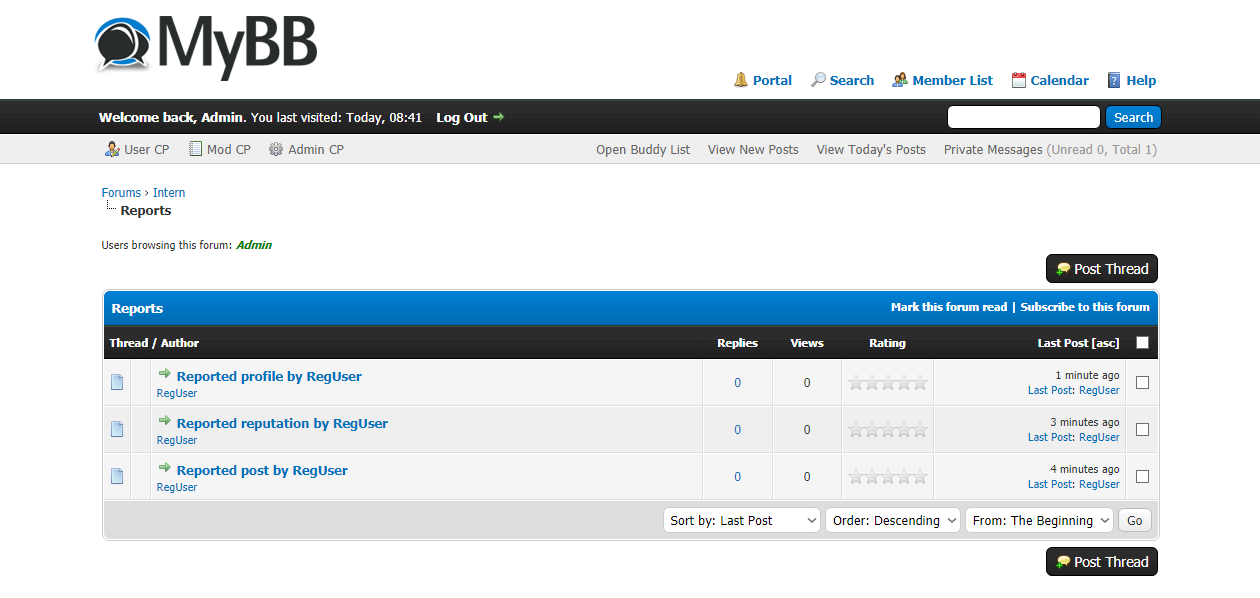The width and height of the screenshot is (1260, 598).
Task: Click the User CP person icon
Action: 112,149
